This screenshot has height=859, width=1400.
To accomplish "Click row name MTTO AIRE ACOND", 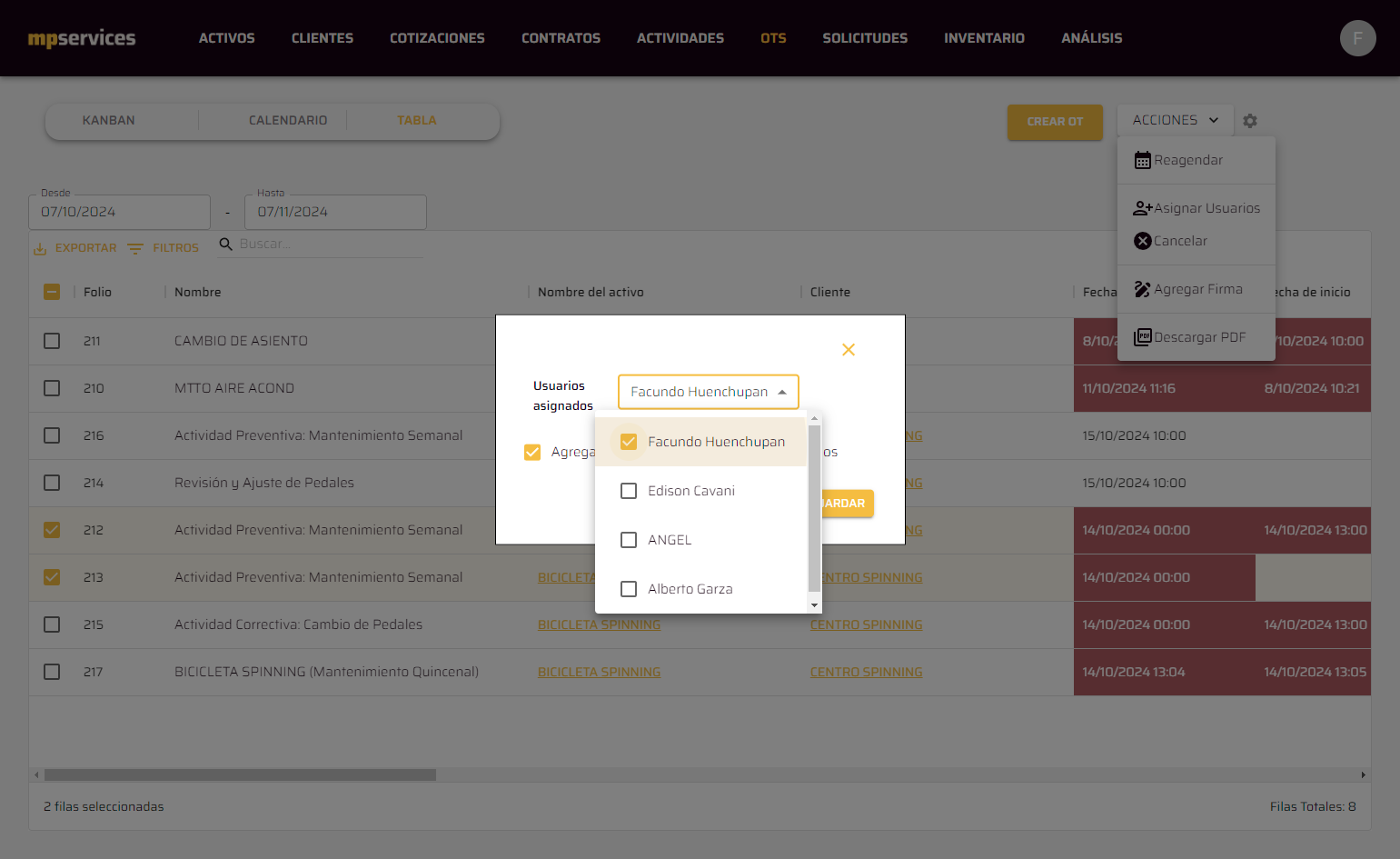I will click(234, 388).
